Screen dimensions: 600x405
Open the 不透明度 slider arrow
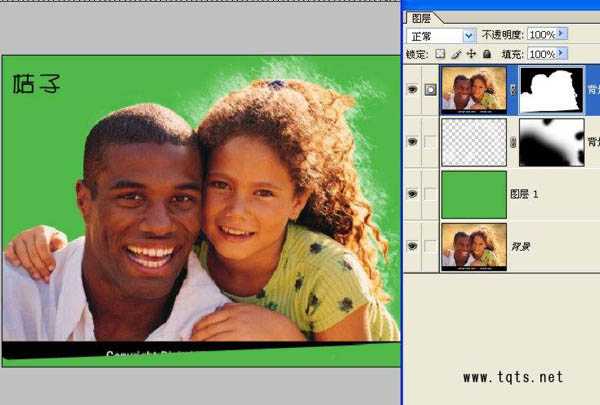click(x=561, y=34)
